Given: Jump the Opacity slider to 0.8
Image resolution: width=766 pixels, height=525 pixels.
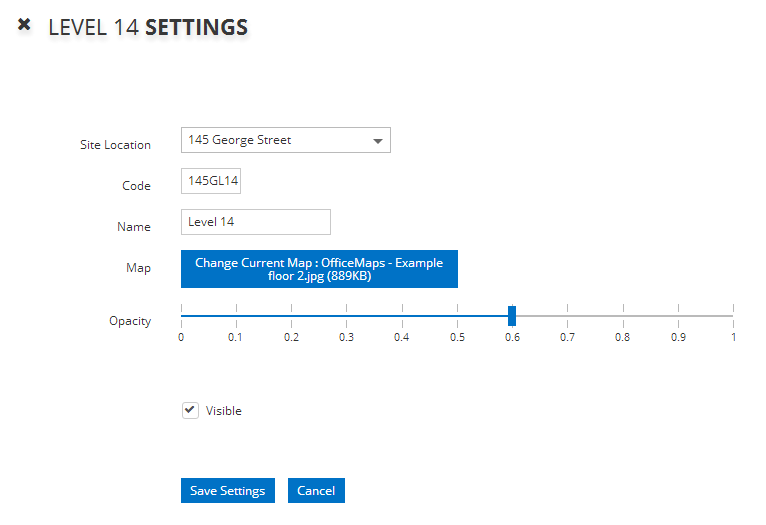Looking at the screenshot, I should pyautogui.click(x=623, y=316).
